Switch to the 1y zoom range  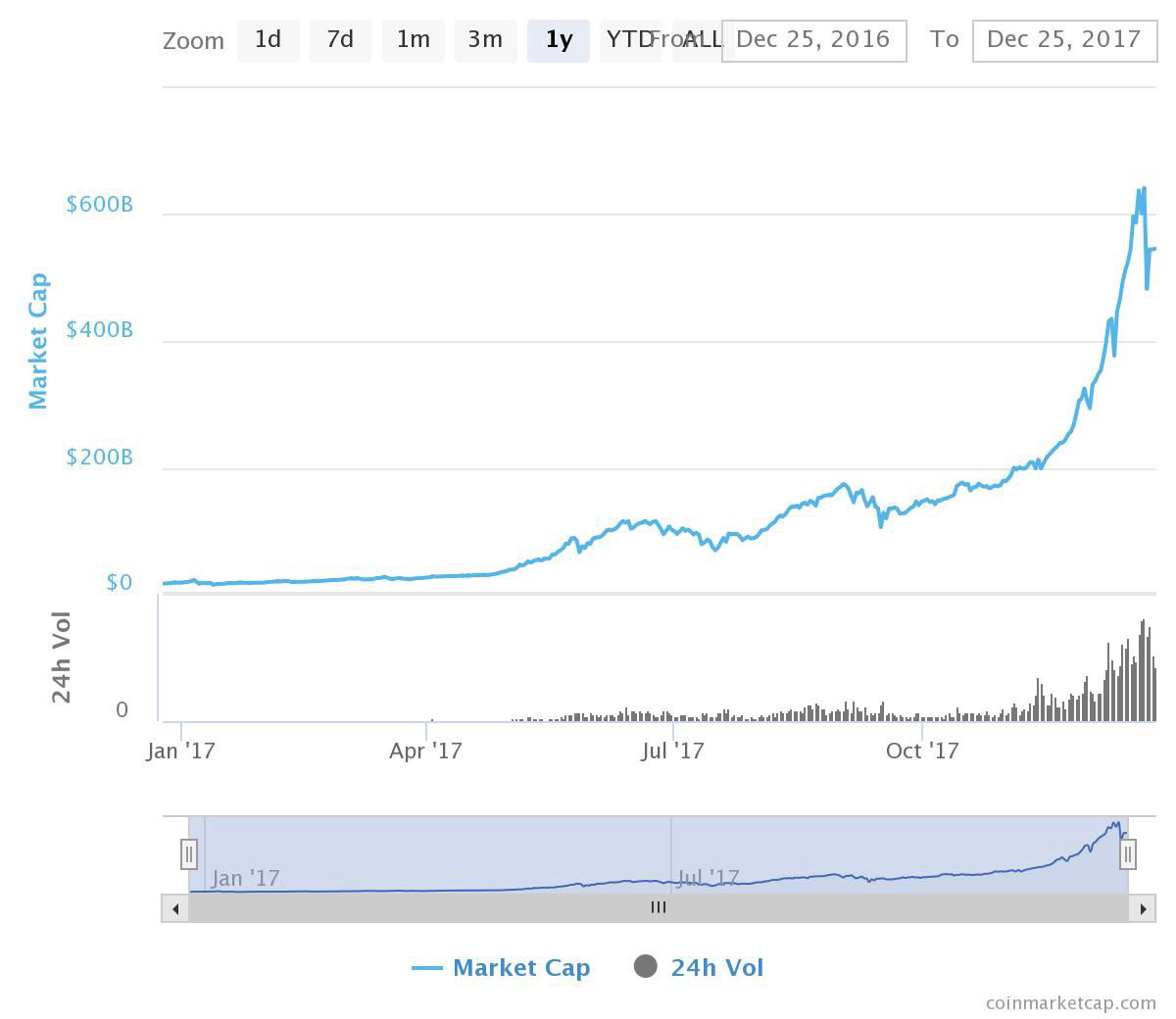pyautogui.click(x=558, y=40)
